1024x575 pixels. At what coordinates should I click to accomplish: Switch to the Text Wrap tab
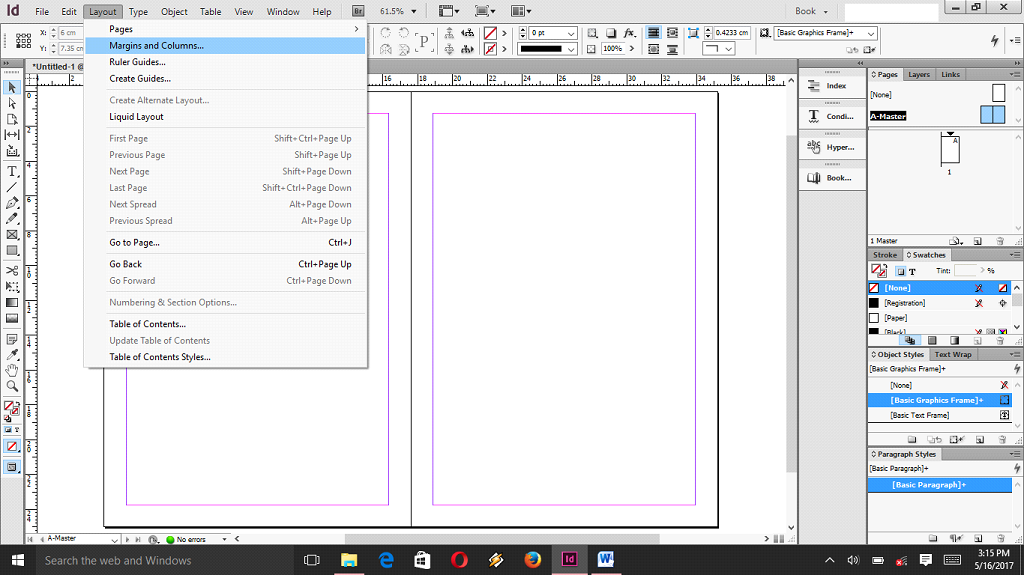[952, 354]
